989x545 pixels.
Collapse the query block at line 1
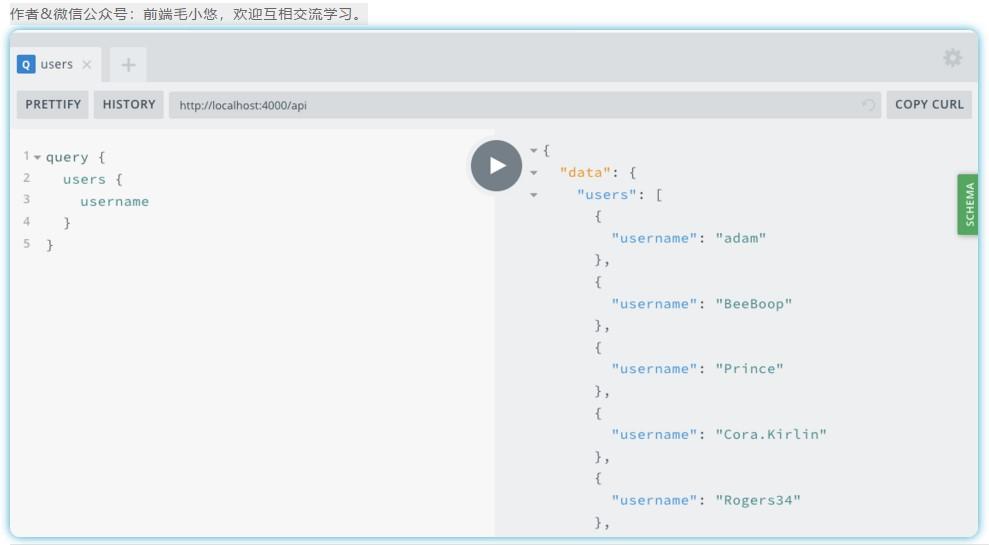(37, 157)
